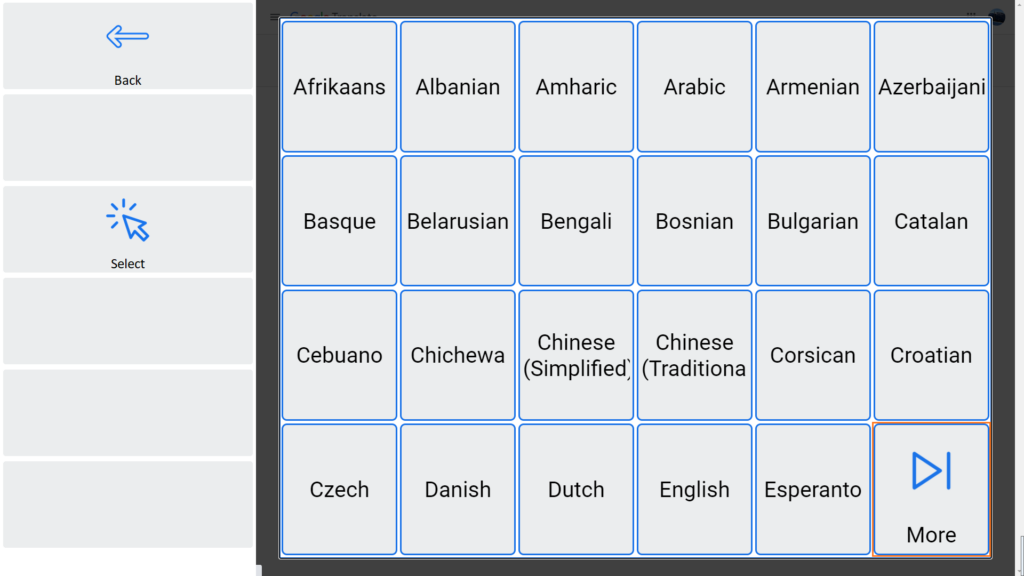Viewport: 1024px width, 576px height.
Task: Select the Bengali language tile
Action: 576,221
